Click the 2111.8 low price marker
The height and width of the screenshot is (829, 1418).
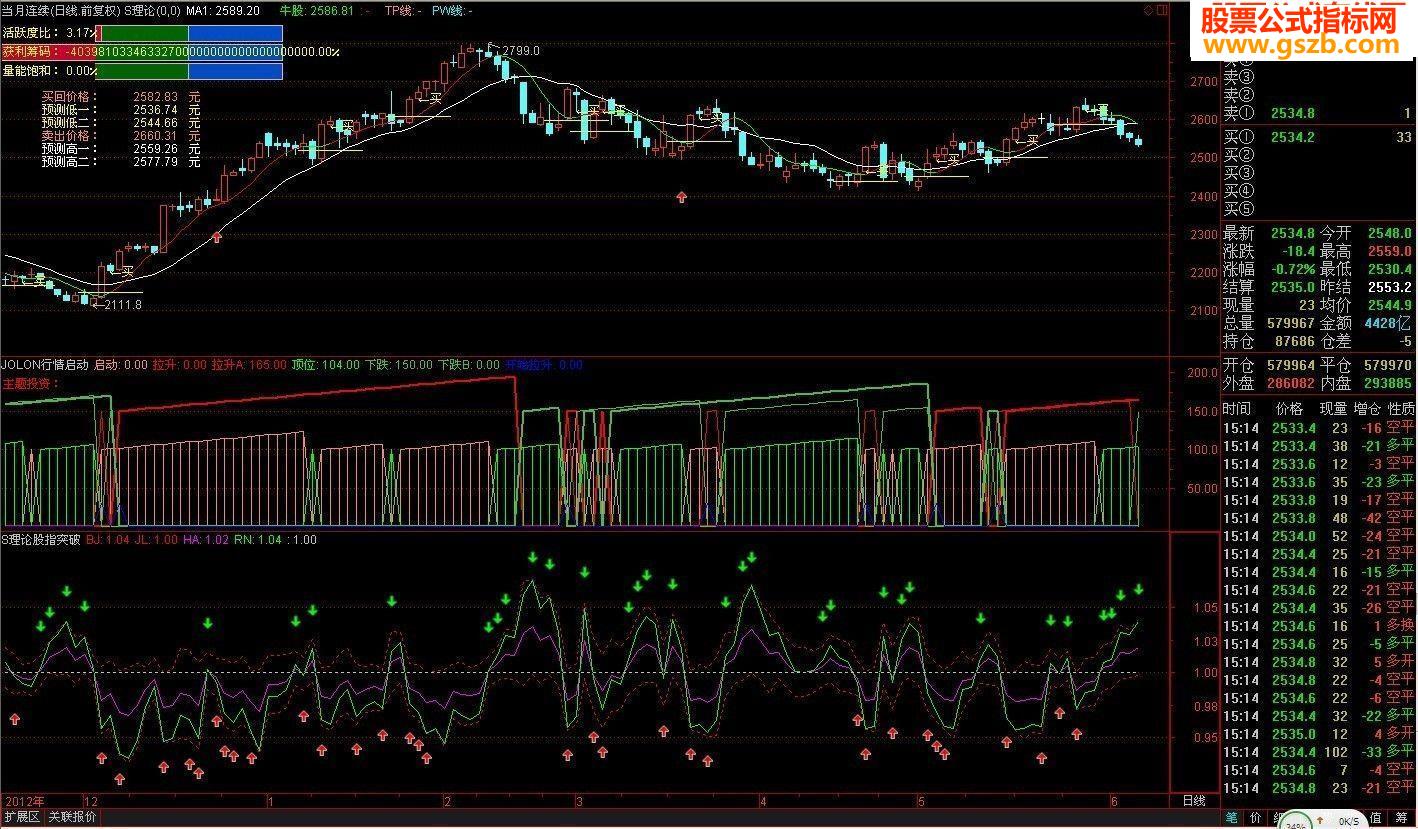pyautogui.click(x=121, y=304)
